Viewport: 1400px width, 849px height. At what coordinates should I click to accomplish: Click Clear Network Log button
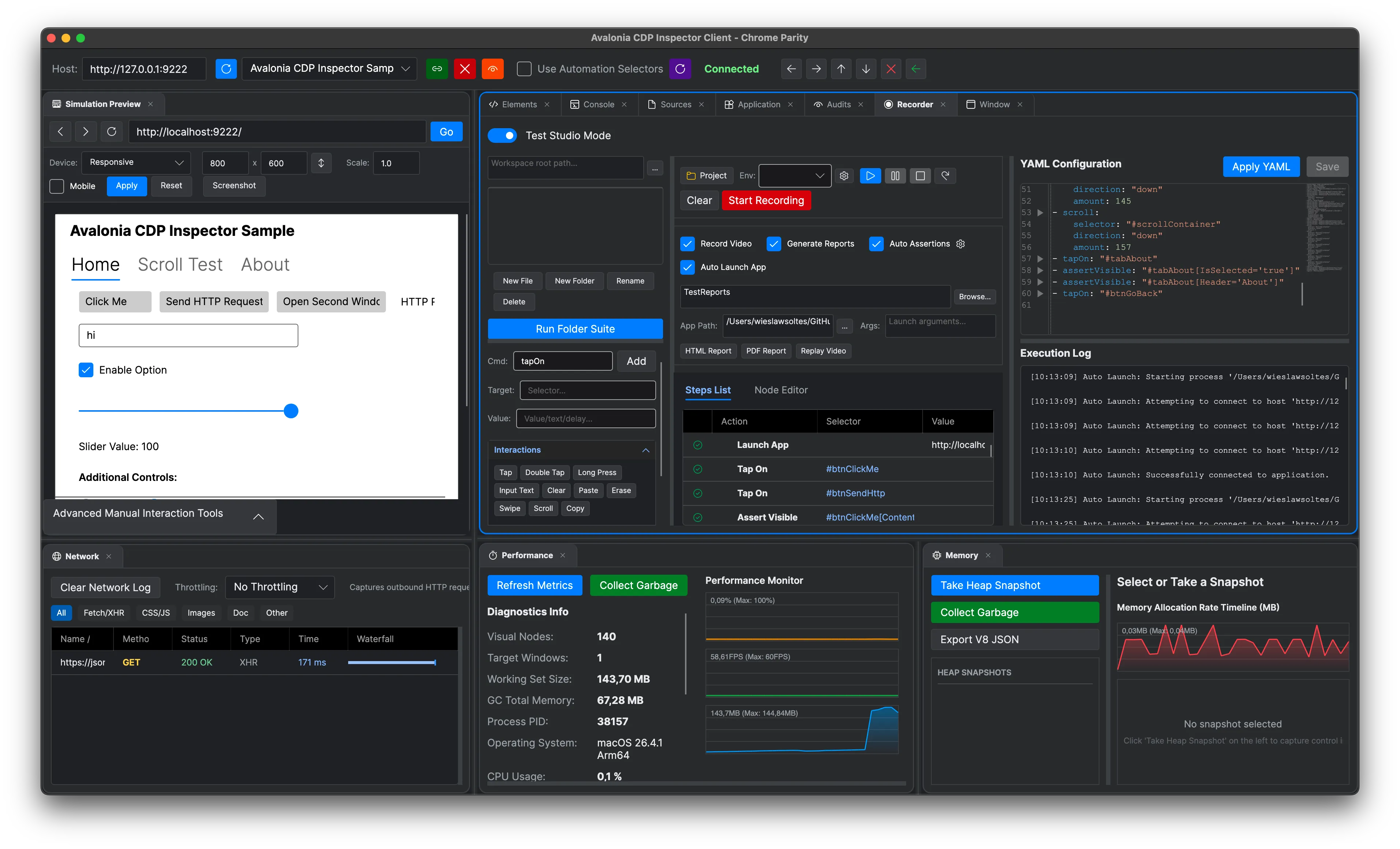tap(105, 587)
